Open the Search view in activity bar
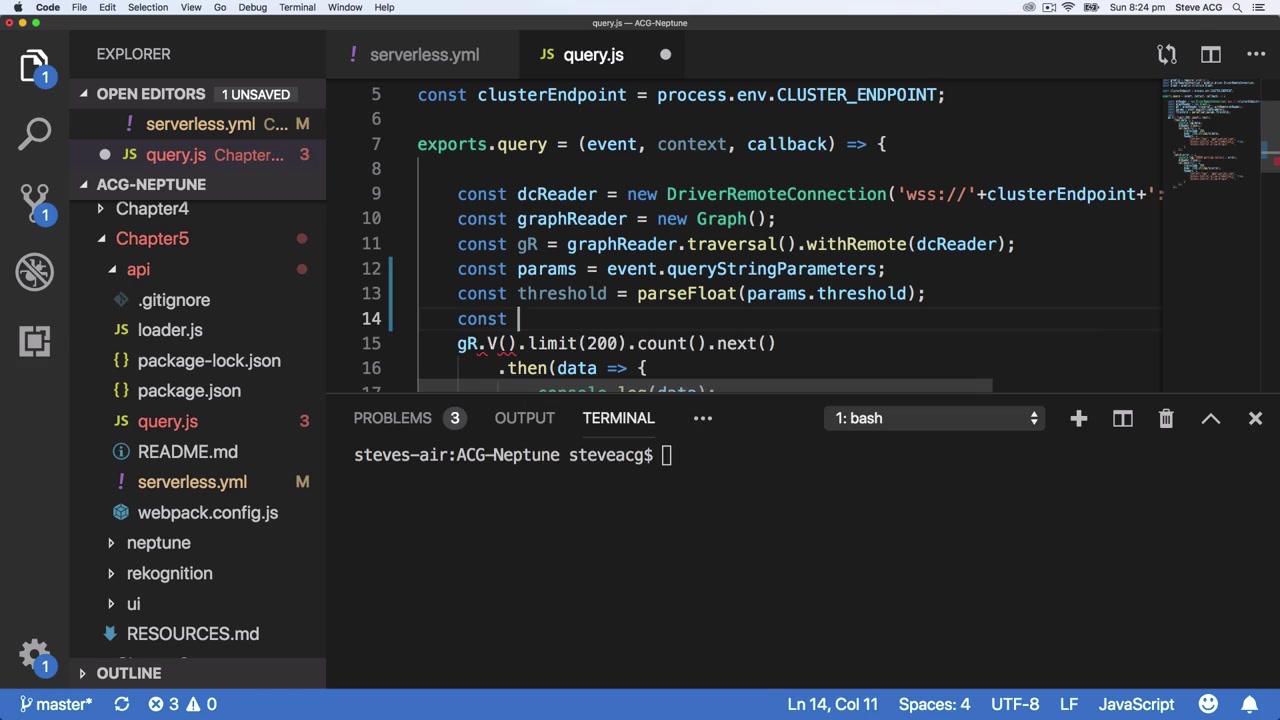1280x720 pixels. 35,132
